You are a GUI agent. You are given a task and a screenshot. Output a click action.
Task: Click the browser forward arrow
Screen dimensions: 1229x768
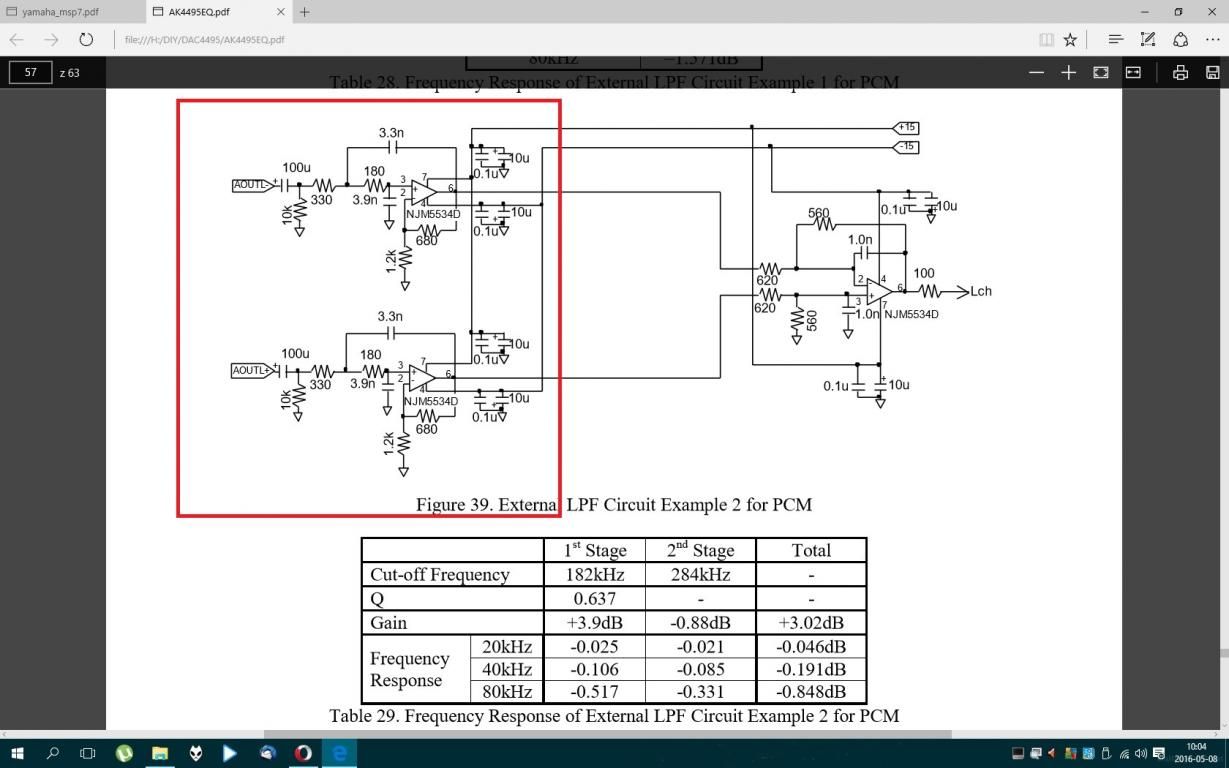[x=52, y=40]
